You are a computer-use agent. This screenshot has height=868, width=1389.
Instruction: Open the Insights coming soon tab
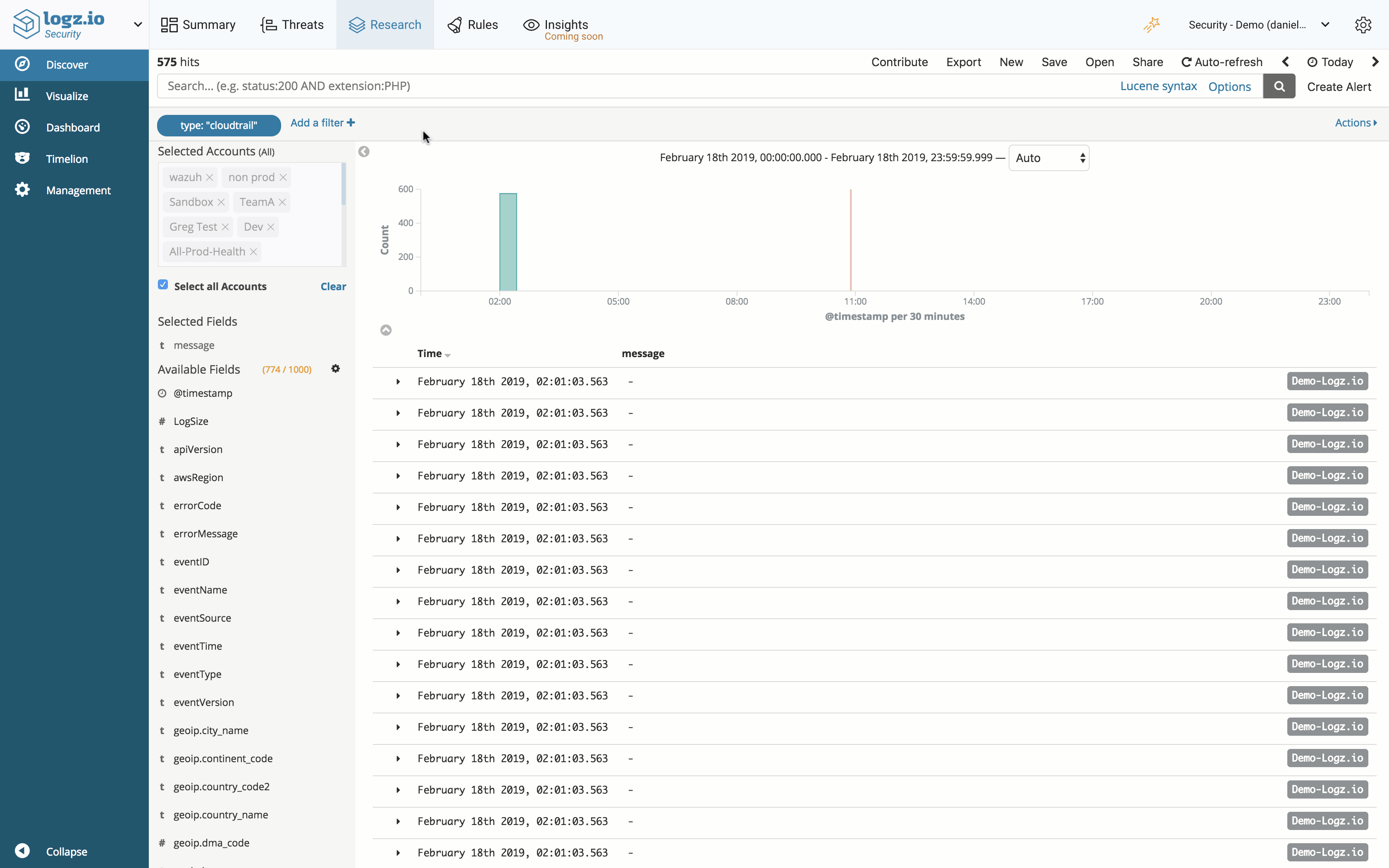[x=563, y=29]
